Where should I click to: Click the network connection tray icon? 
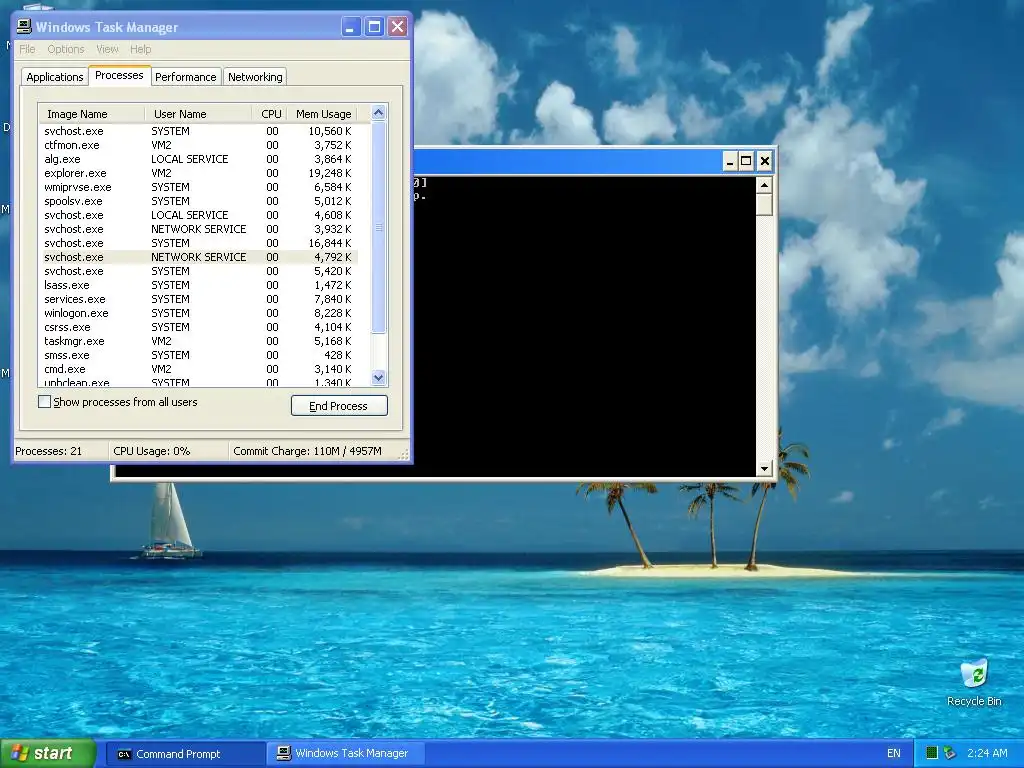pos(950,753)
